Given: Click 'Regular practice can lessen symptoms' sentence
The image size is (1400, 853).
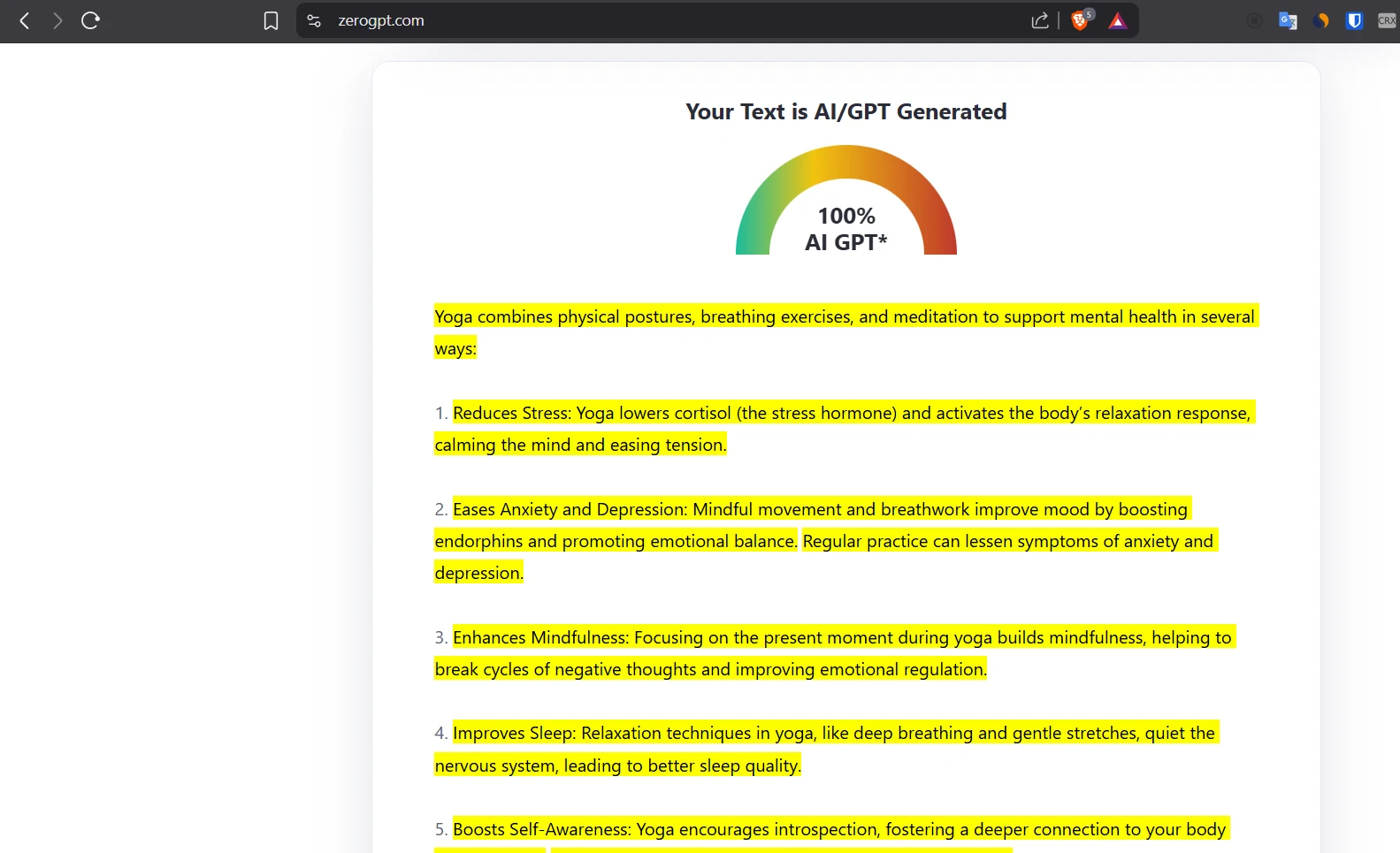Looking at the screenshot, I should (1008, 541).
